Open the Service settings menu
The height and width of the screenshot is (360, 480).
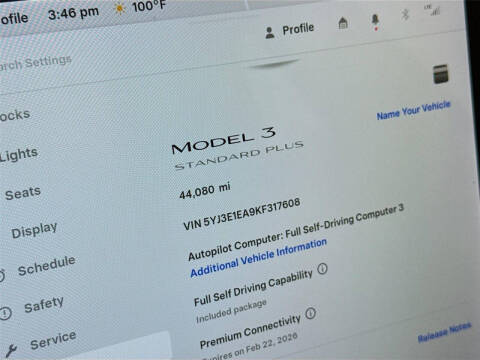53,340
